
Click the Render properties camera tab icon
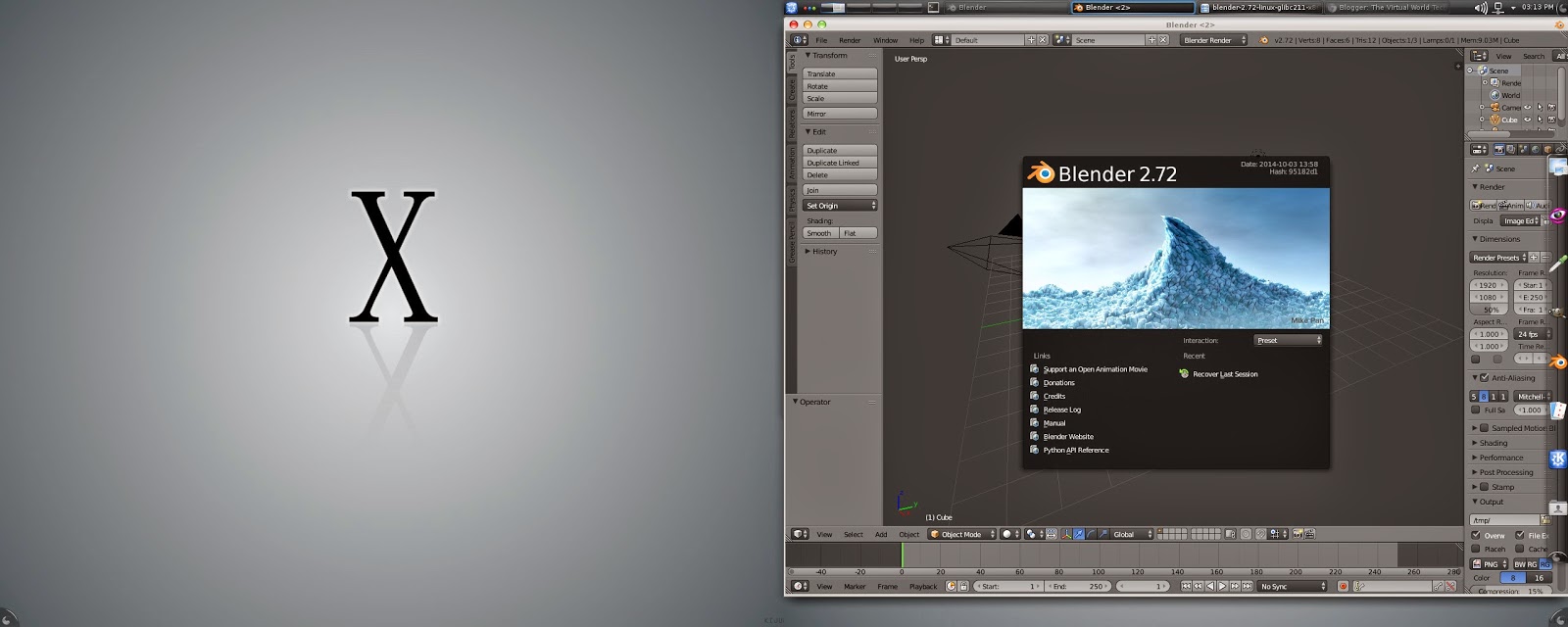coord(1498,149)
